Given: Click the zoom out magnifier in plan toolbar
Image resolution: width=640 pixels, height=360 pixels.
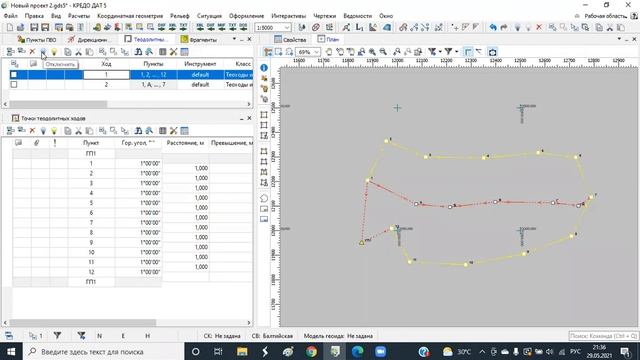Looking at the screenshot, I should point(383,52).
